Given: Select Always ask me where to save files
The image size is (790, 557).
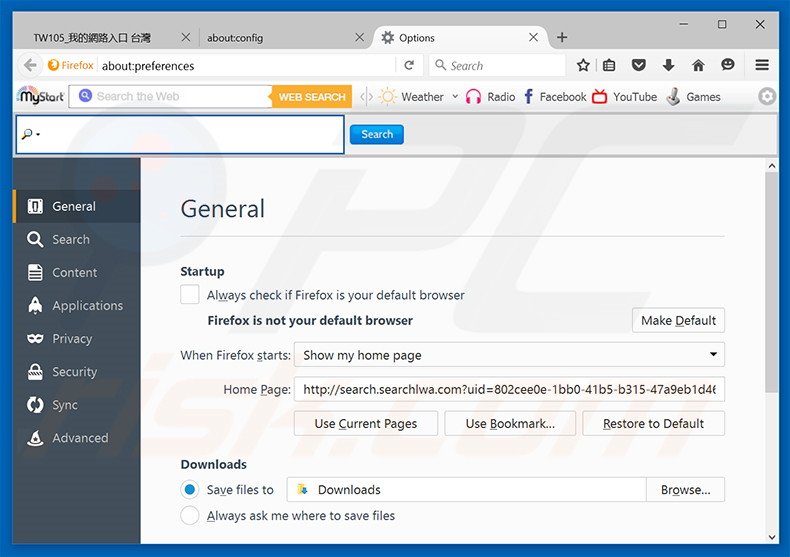Looking at the screenshot, I should click(189, 516).
